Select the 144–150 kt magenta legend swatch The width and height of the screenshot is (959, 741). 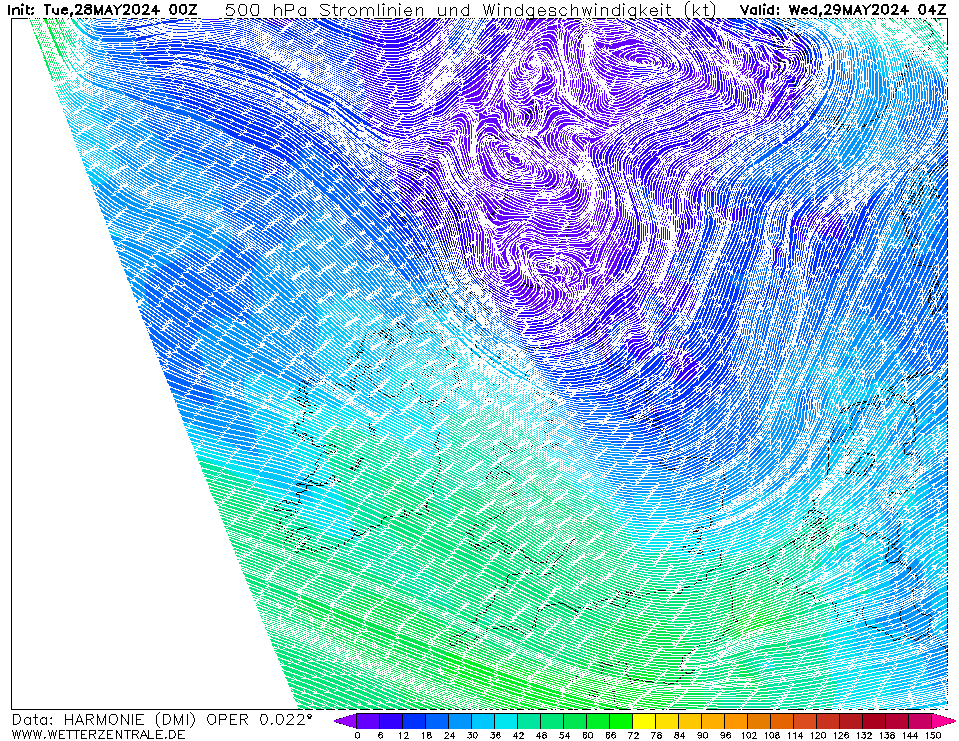(920, 721)
